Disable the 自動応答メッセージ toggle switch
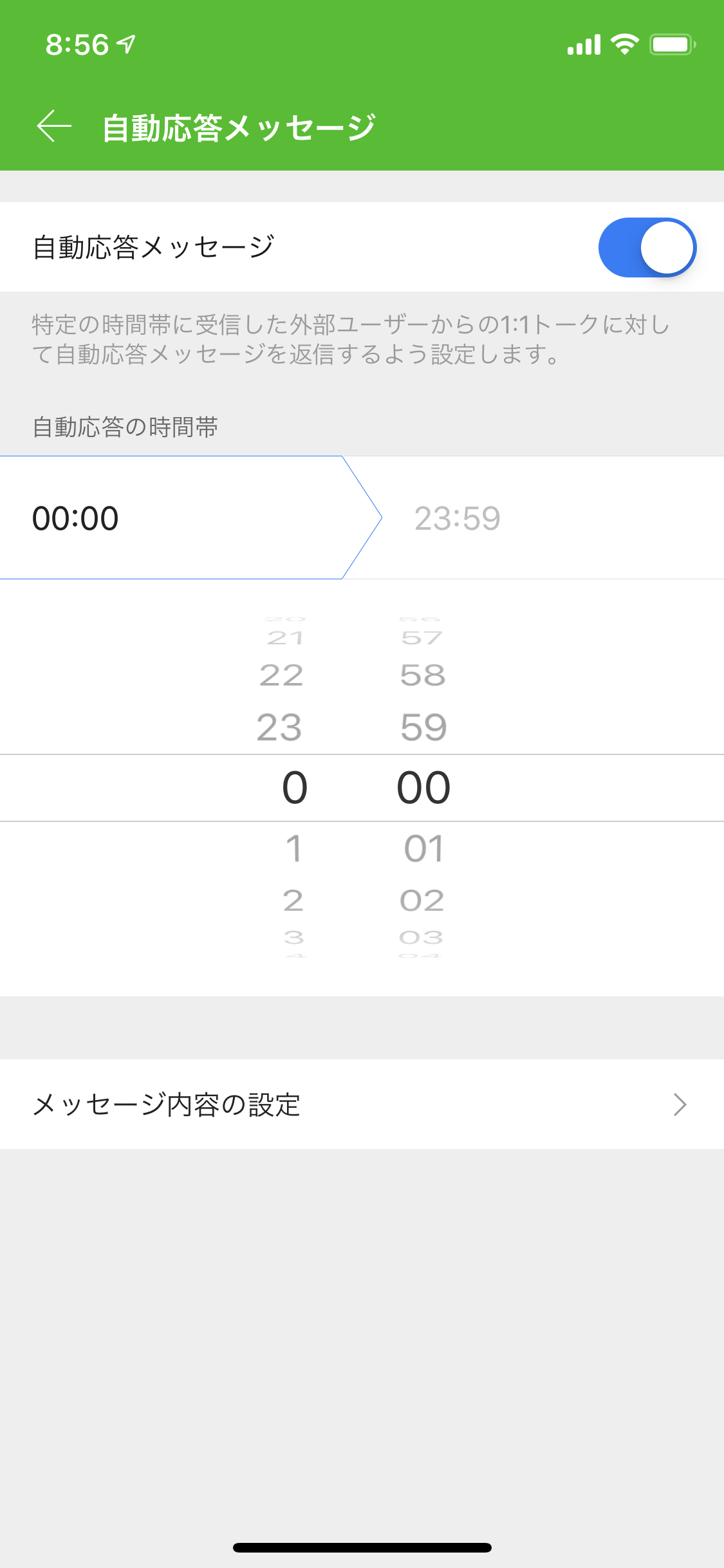The width and height of the screenshot is (724, 1568). click(647, 248)
